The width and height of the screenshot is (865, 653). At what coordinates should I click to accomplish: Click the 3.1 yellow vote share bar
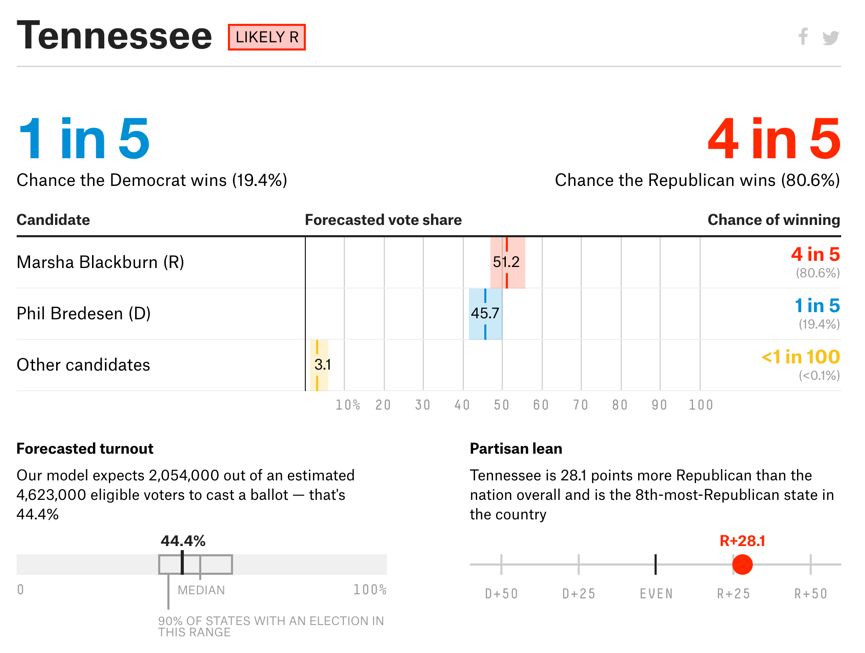[319, 365]
